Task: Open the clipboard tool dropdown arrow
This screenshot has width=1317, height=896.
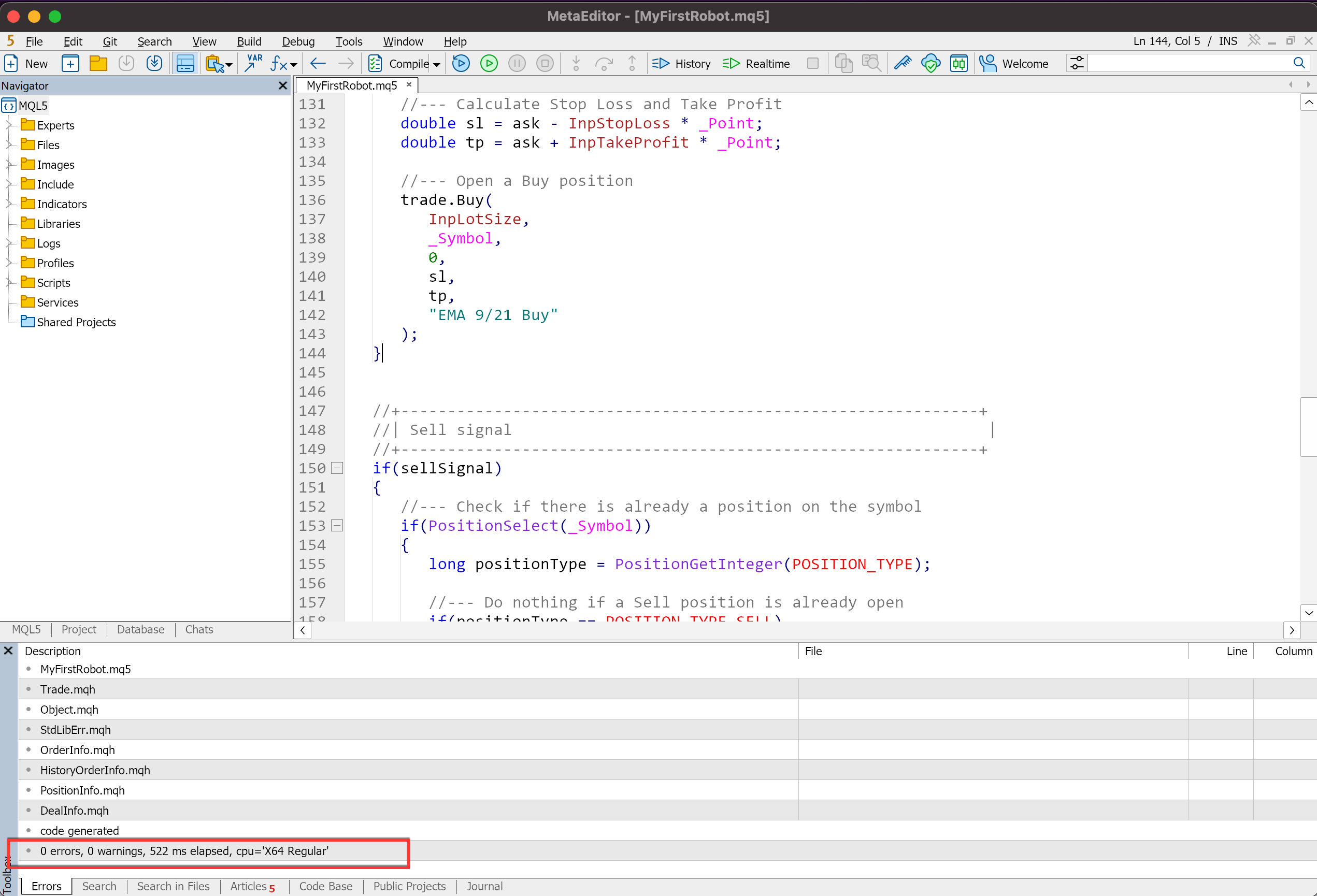Action: [x=229, y=65]
